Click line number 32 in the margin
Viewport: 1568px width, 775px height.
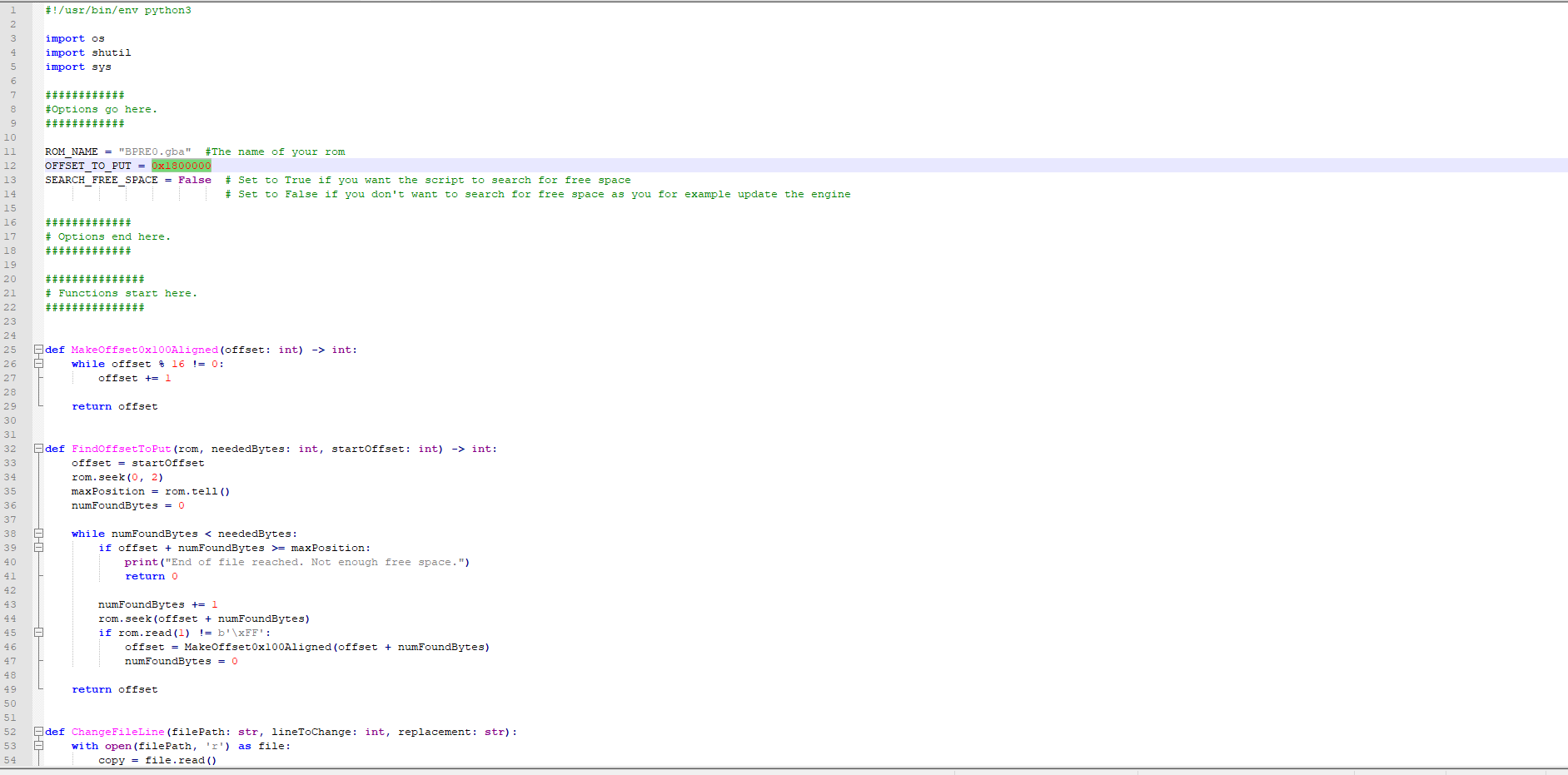[10, 449]
